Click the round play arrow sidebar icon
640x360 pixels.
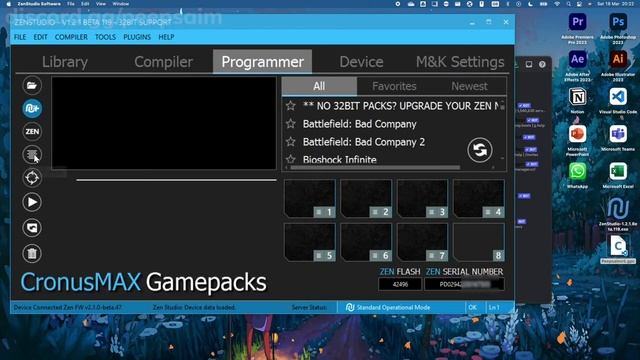click(32, 202)
